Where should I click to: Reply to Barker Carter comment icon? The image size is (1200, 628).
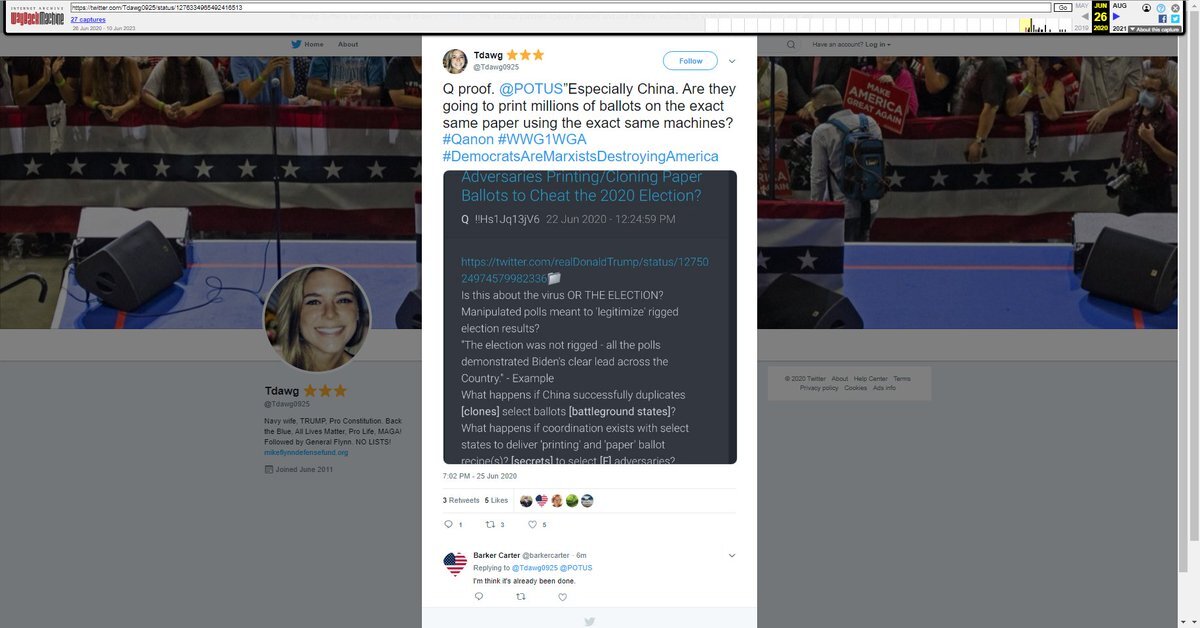point(478,597)
